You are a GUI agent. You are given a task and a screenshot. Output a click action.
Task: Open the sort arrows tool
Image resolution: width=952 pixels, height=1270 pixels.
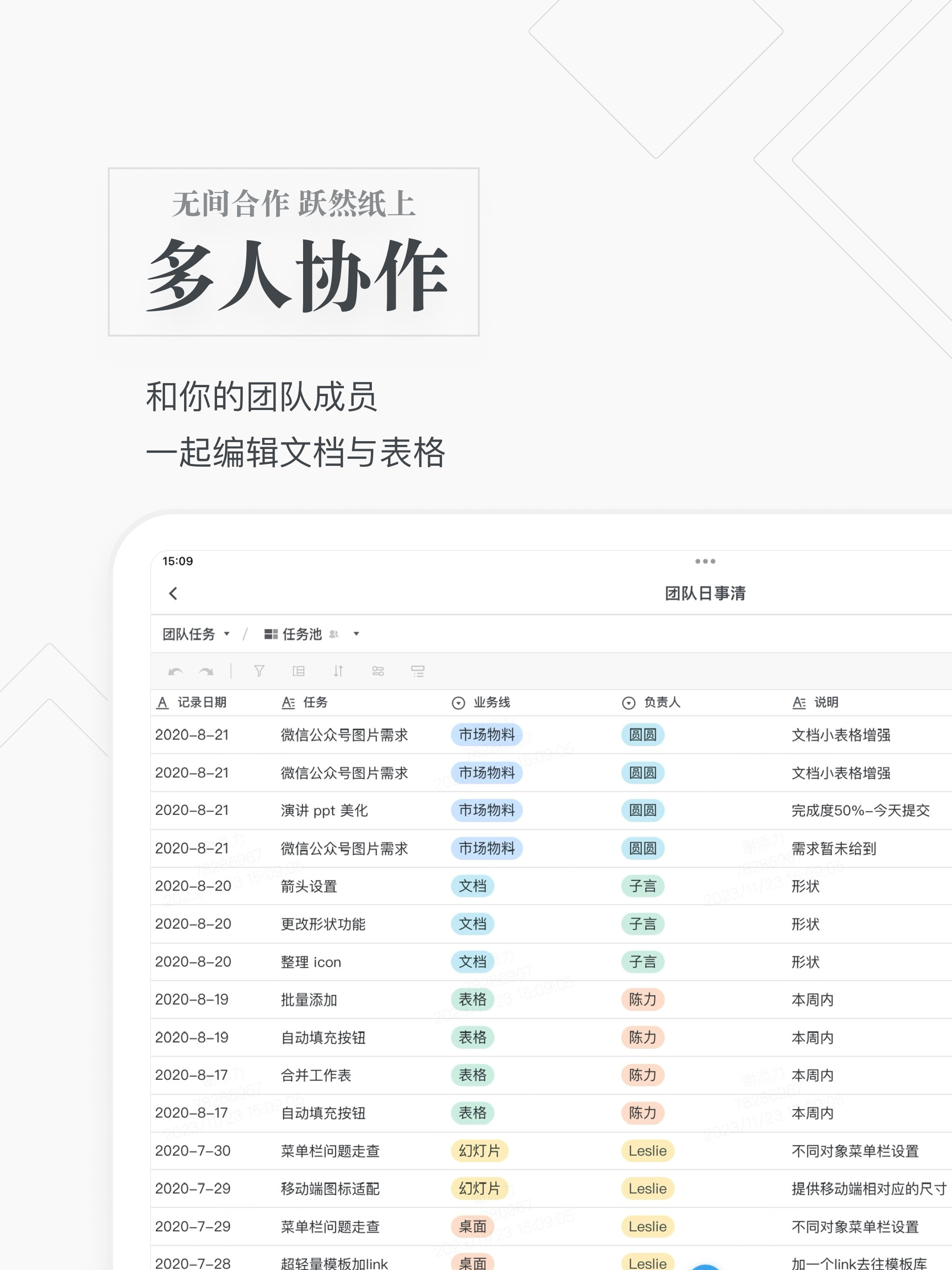pos(338,671)
